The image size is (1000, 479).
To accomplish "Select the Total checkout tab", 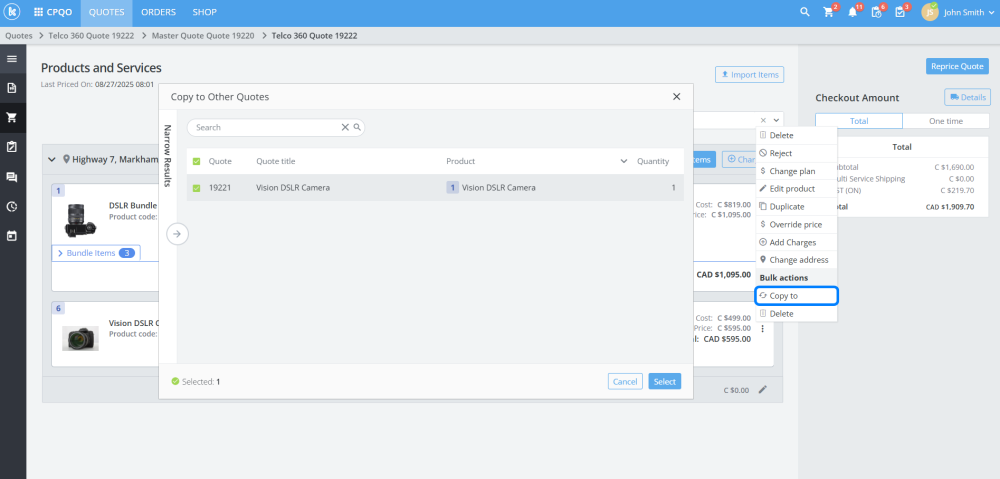I will (859, 121).
